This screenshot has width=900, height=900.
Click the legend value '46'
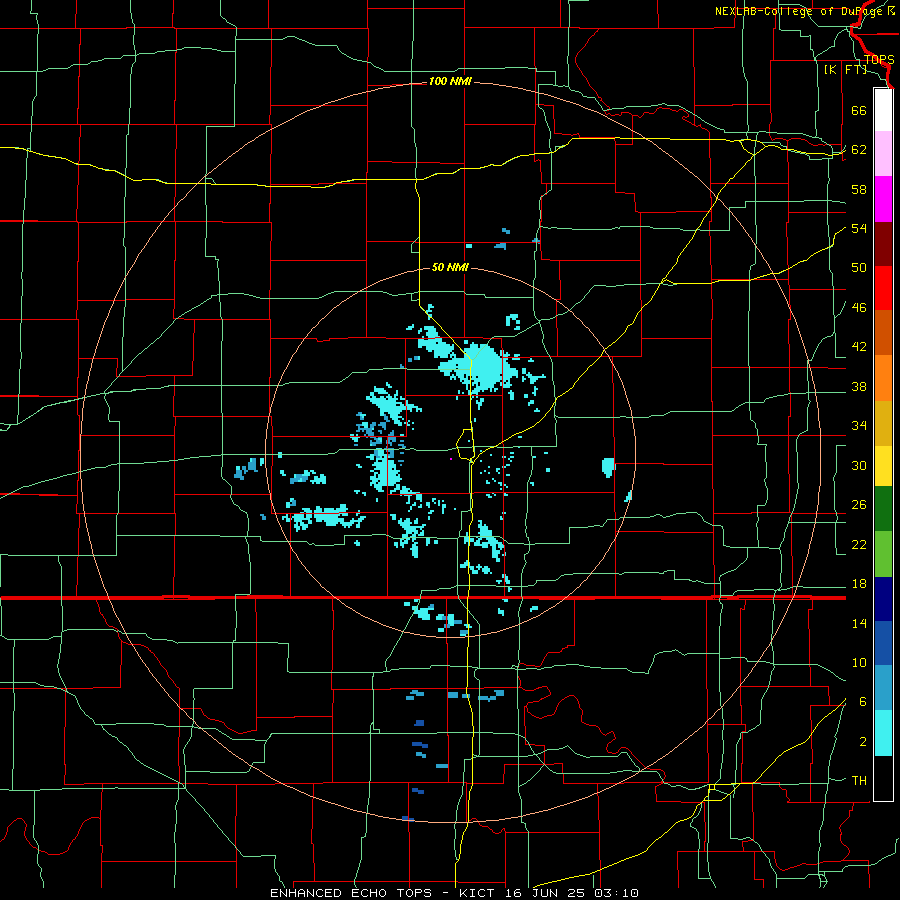859,308
